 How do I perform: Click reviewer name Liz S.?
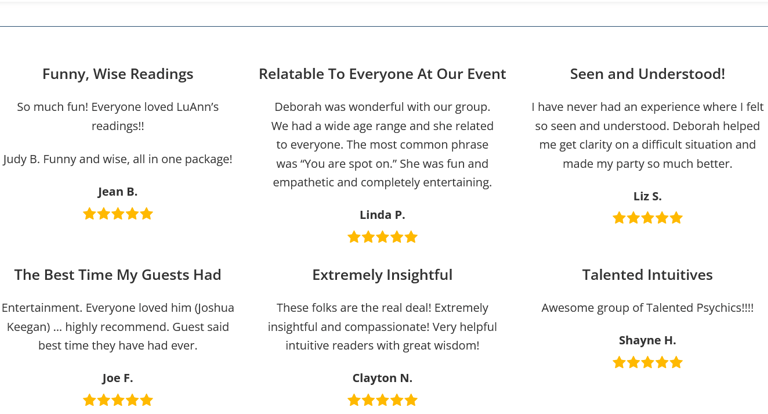(647, 196)
